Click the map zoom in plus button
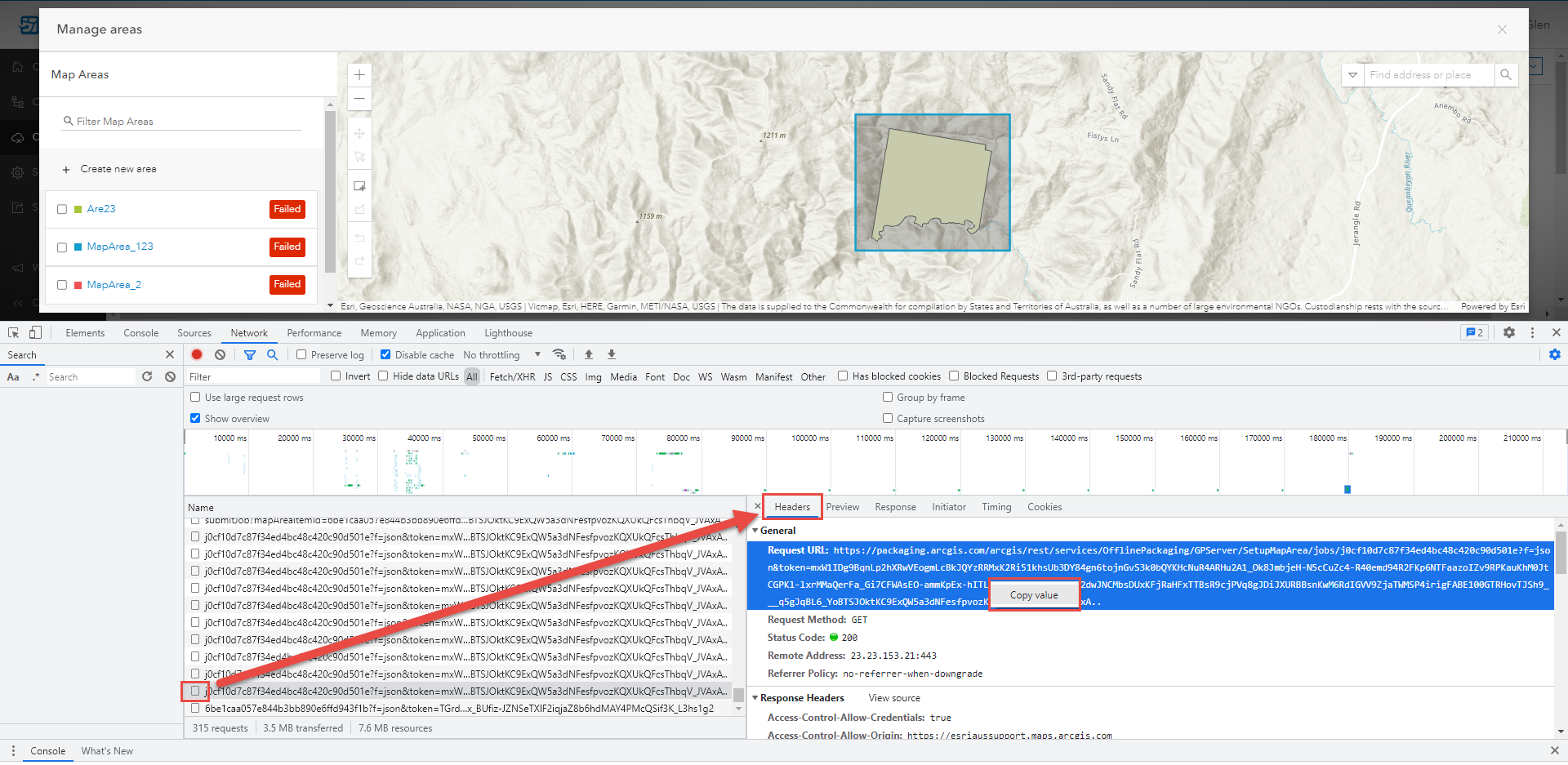The width and height of the screenshot is (1568, 765). point(359,75)
